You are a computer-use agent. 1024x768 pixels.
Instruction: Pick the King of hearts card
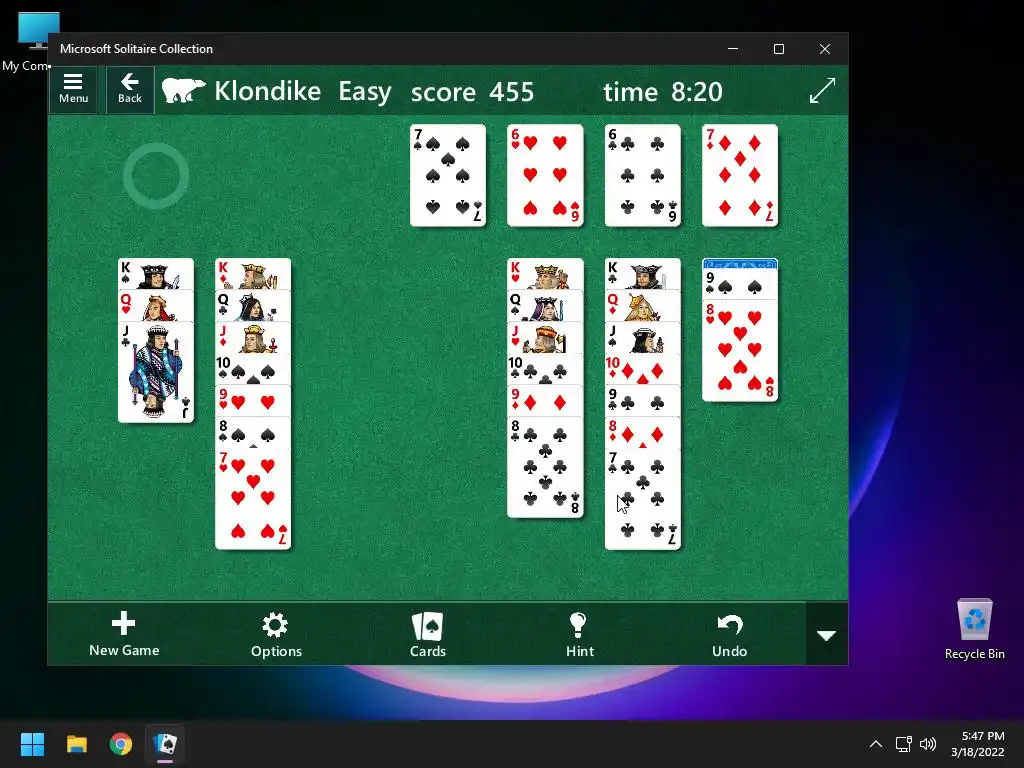pos(545,274)
